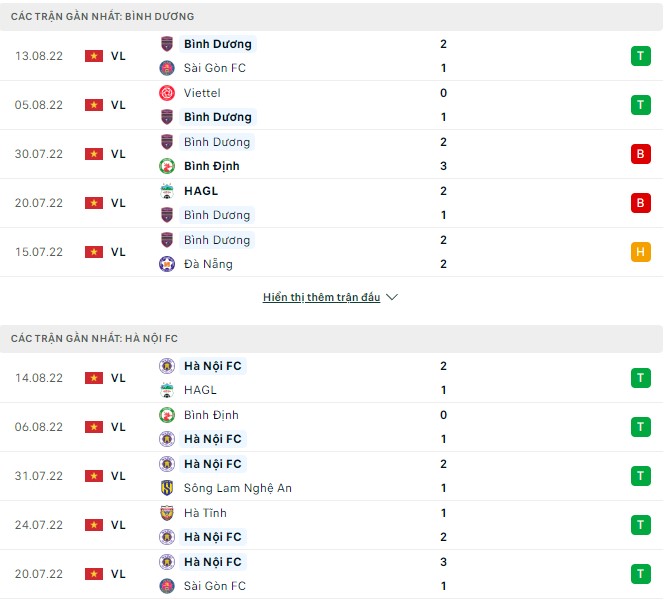Click the orange H draw badge

click(x=640, y=252)
